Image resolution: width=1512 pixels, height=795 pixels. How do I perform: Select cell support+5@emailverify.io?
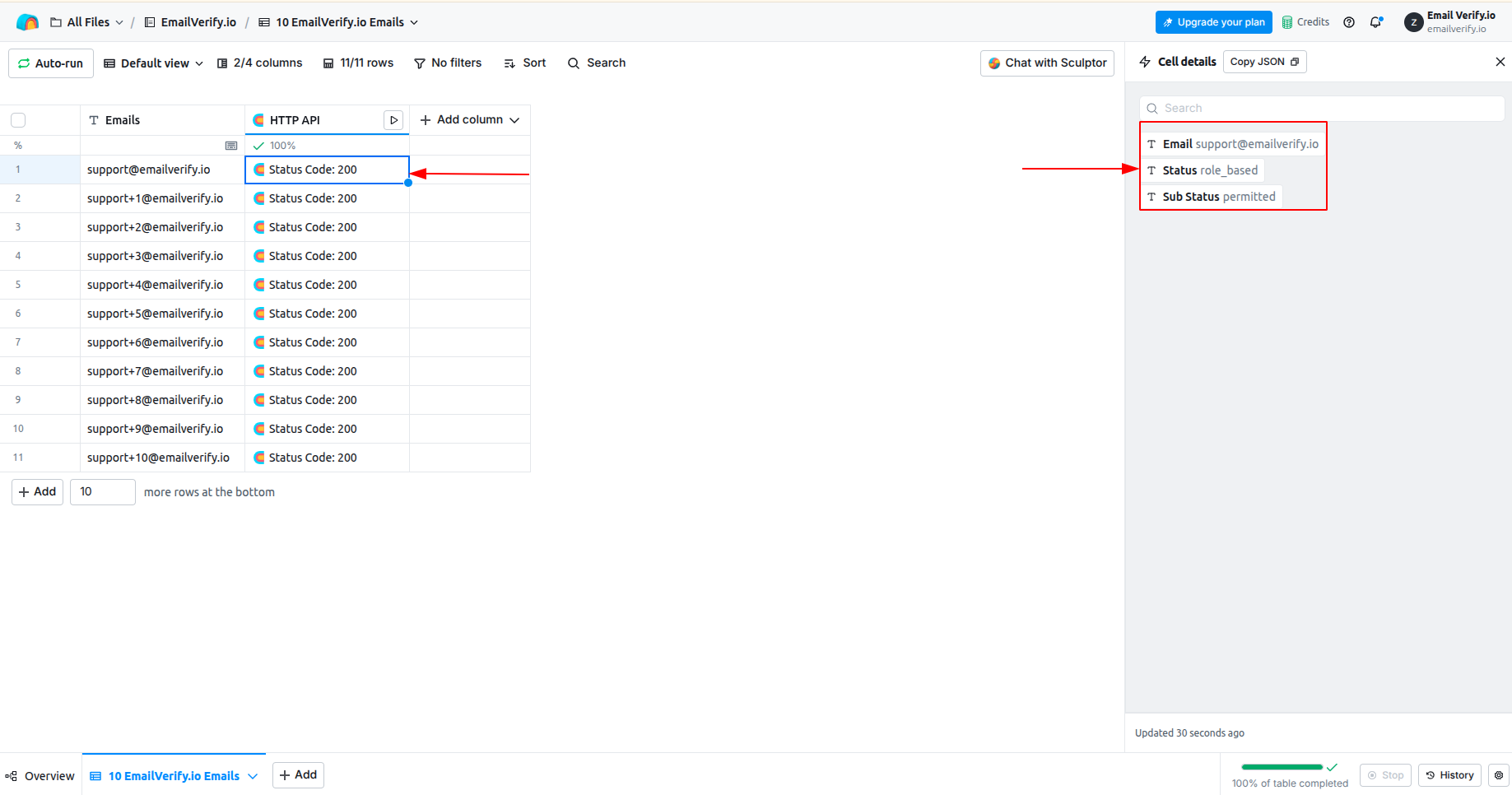pyautogui.click(x=163, y=314)
